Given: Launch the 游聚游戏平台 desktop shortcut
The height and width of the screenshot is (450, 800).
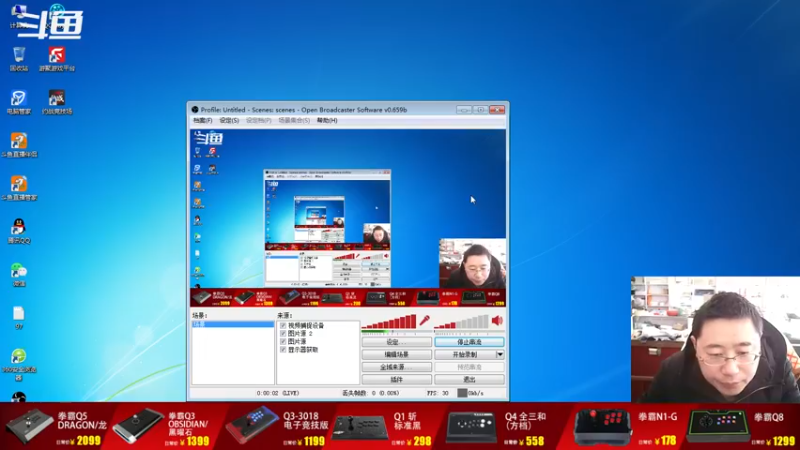Looking at the screenshot, I should point(57,58).
